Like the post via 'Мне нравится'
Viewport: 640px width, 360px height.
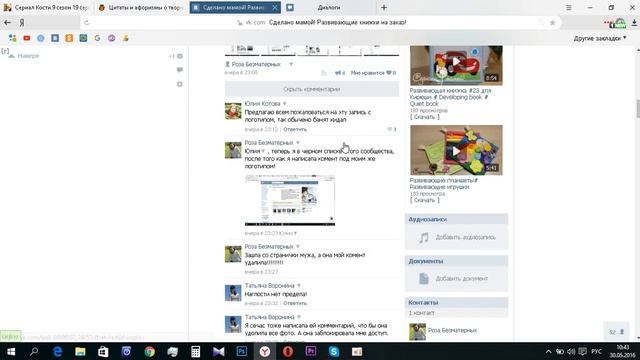(373, 73)
